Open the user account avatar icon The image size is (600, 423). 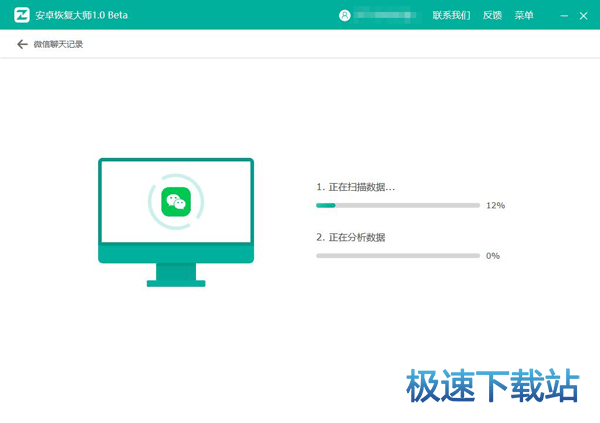coord(344,15)
